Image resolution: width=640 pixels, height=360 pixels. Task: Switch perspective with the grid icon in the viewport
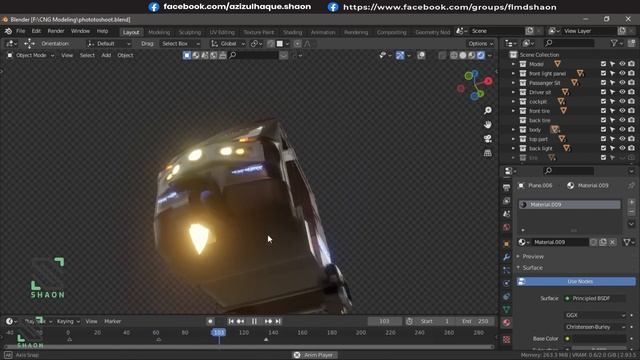(x=487, y=153)
